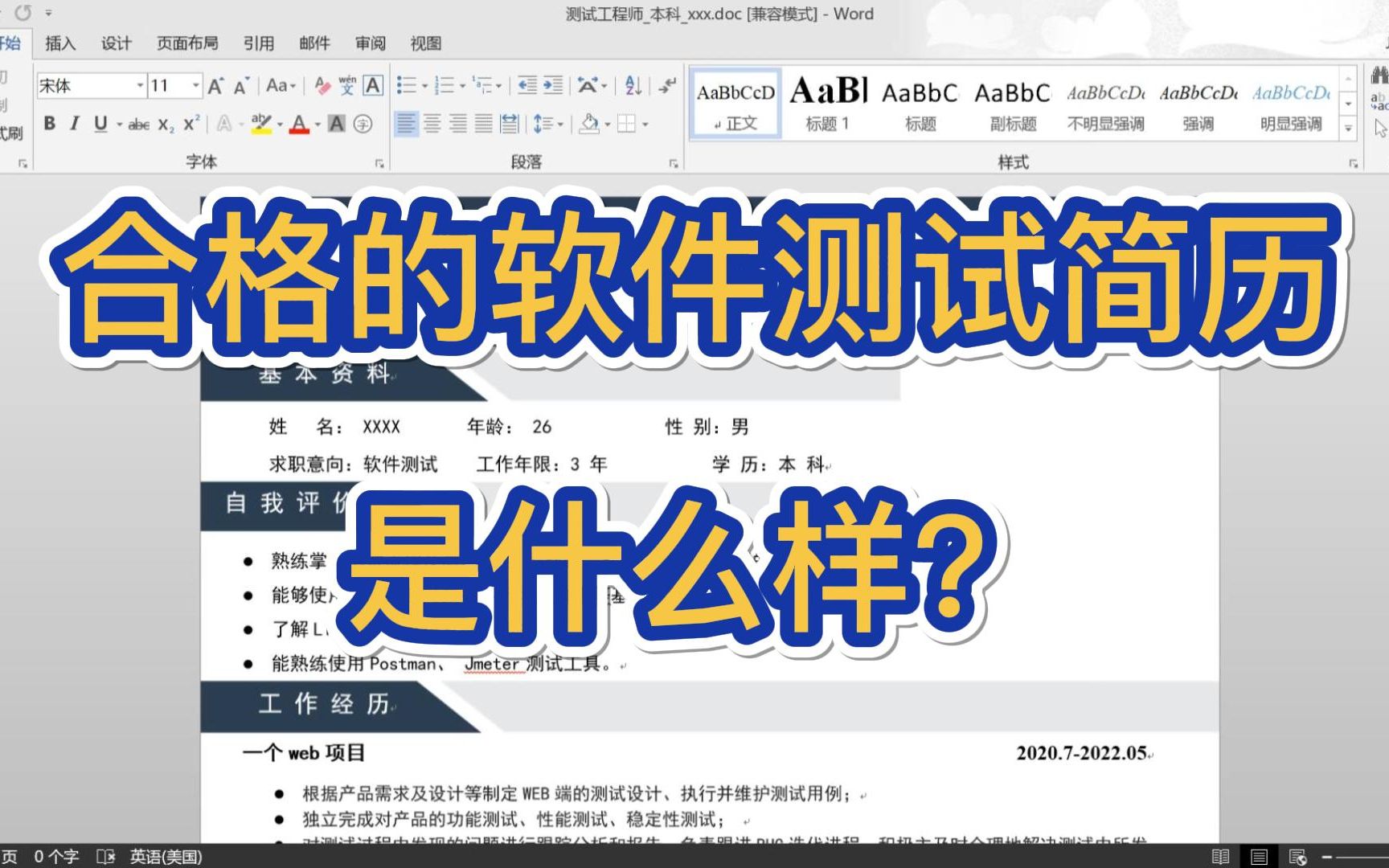Center align text
Image resolution: width=1389 pixels, height=868 pixels.
[432, 124]
